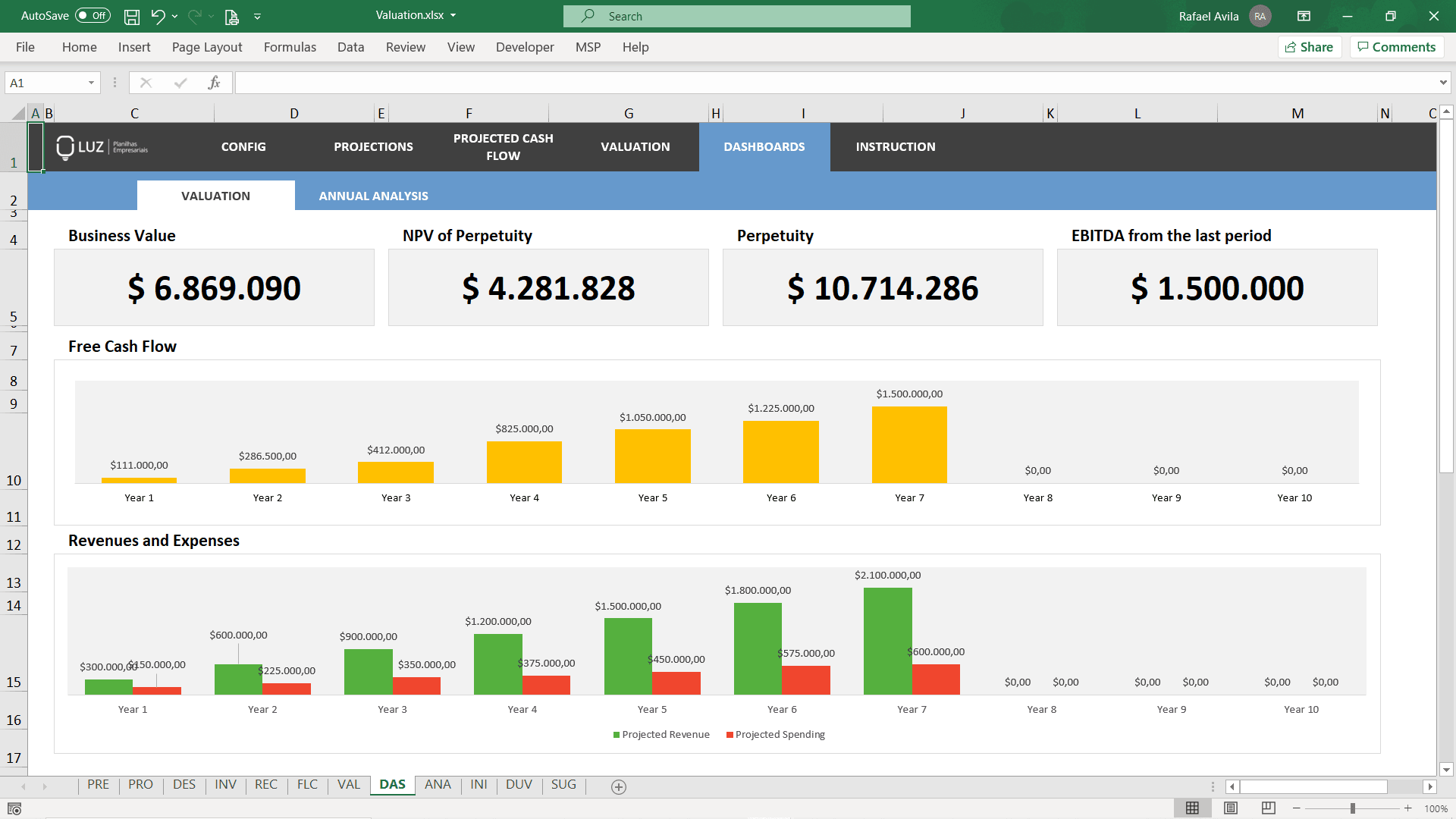Screen dimensions: 1456x819
Task: Click the Print Preview icon on the Quick Access Toolbar
Action: click(232, 16)
